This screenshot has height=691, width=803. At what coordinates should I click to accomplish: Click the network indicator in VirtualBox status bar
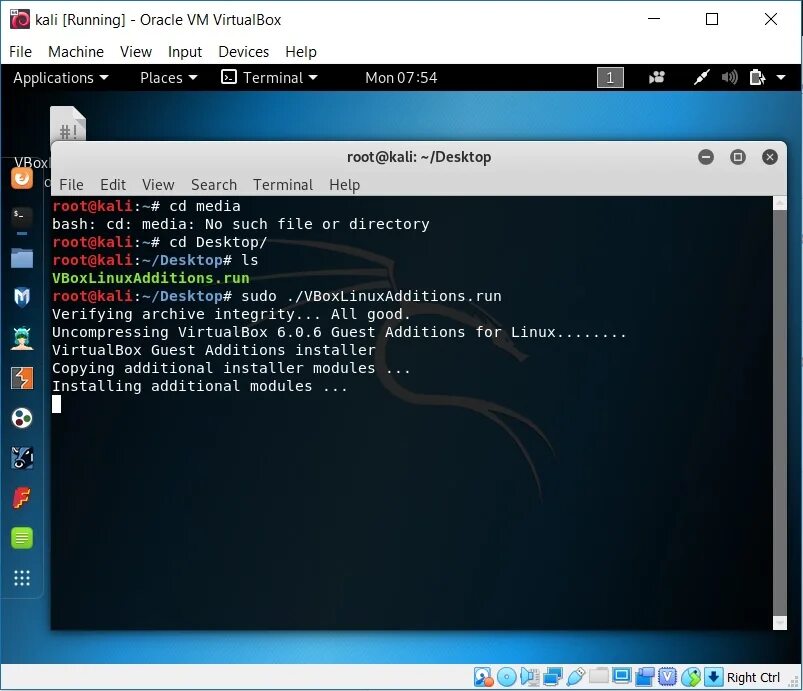(553, 677)
